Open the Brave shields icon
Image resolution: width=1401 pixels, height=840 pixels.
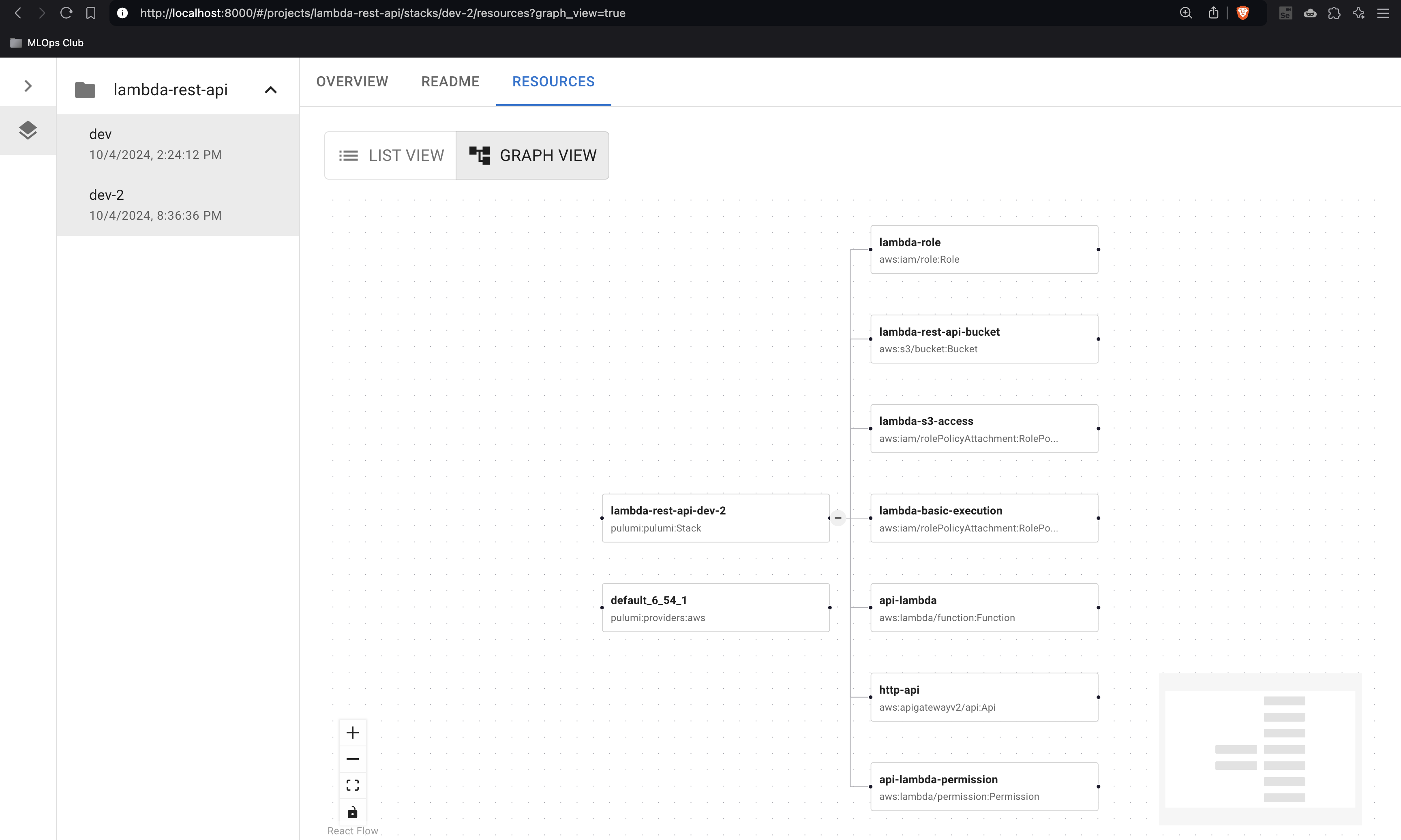1242,13
